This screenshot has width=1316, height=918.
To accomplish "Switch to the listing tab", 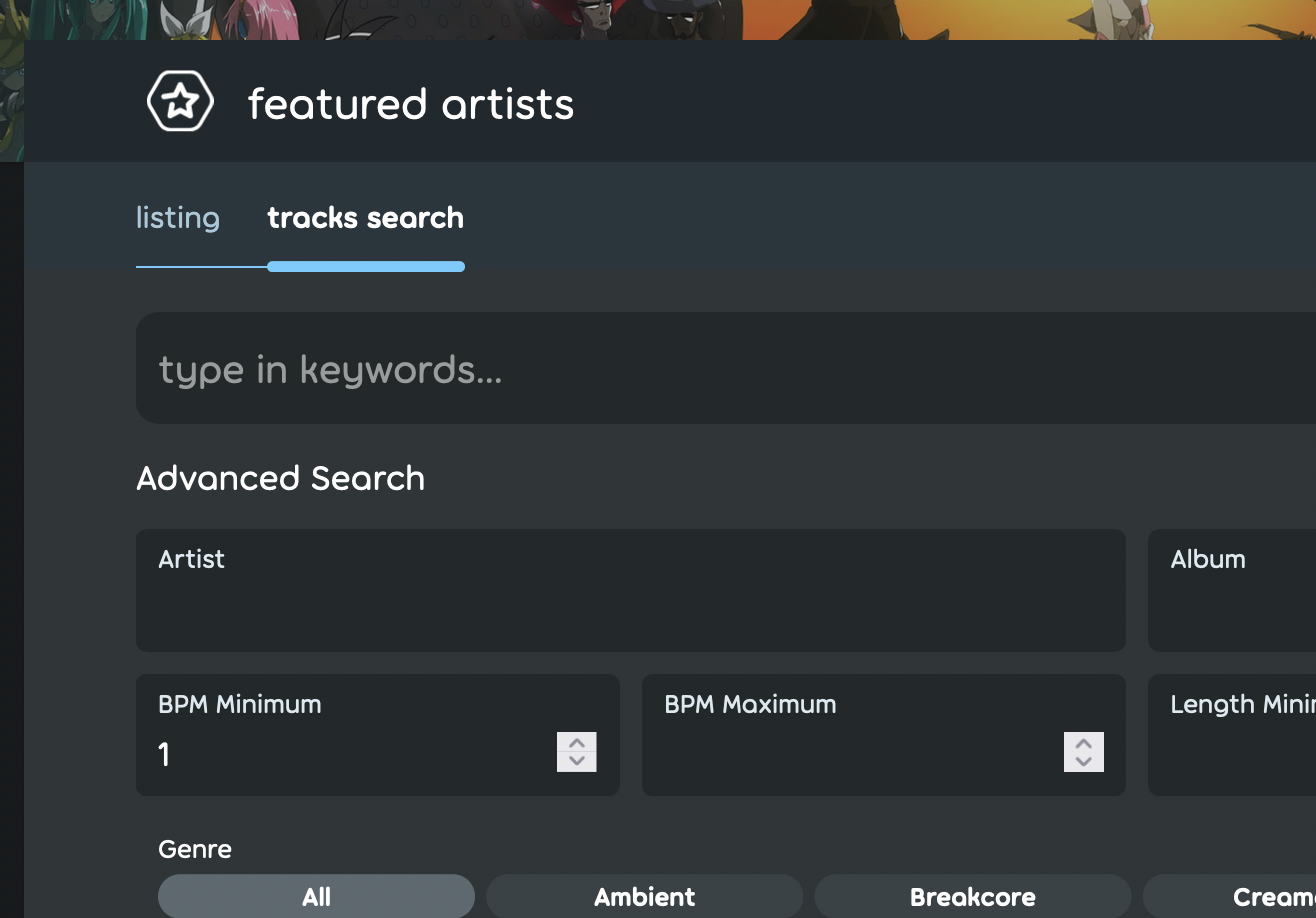I will (x=178, y=217).
